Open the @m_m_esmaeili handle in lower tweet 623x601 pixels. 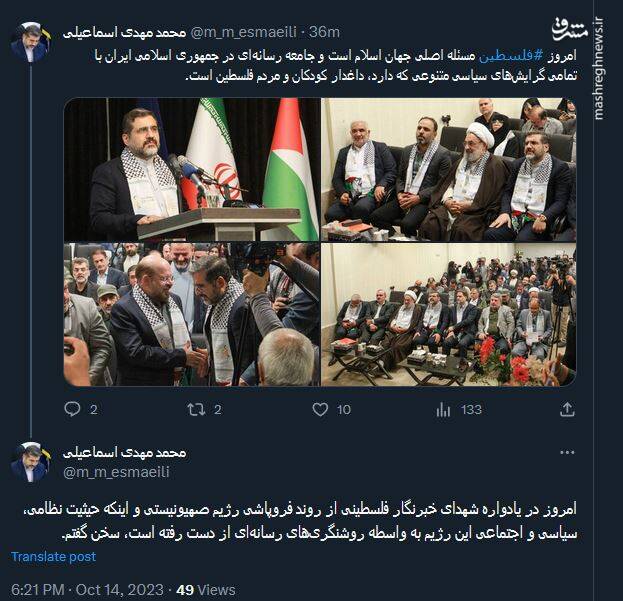[116, 472]
